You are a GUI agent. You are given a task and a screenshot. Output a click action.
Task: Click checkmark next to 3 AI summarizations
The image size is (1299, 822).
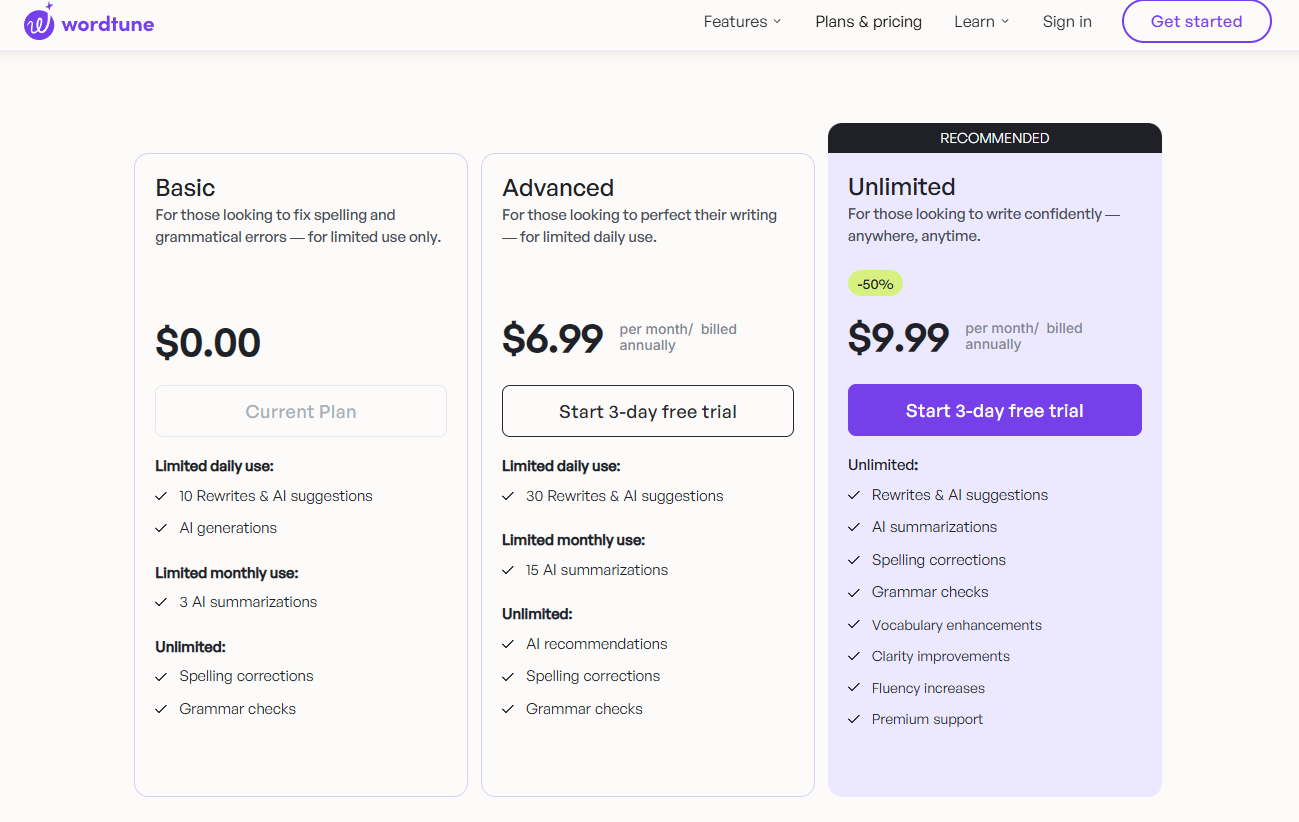161,602
